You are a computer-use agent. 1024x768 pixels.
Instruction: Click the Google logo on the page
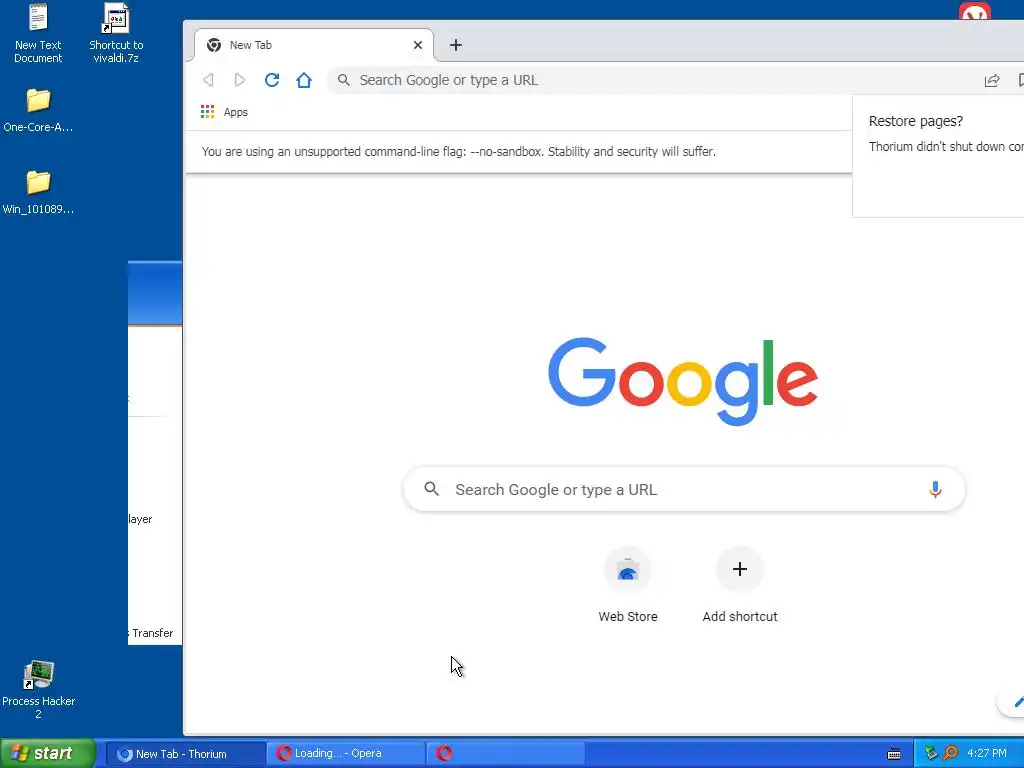coord(682,381)
